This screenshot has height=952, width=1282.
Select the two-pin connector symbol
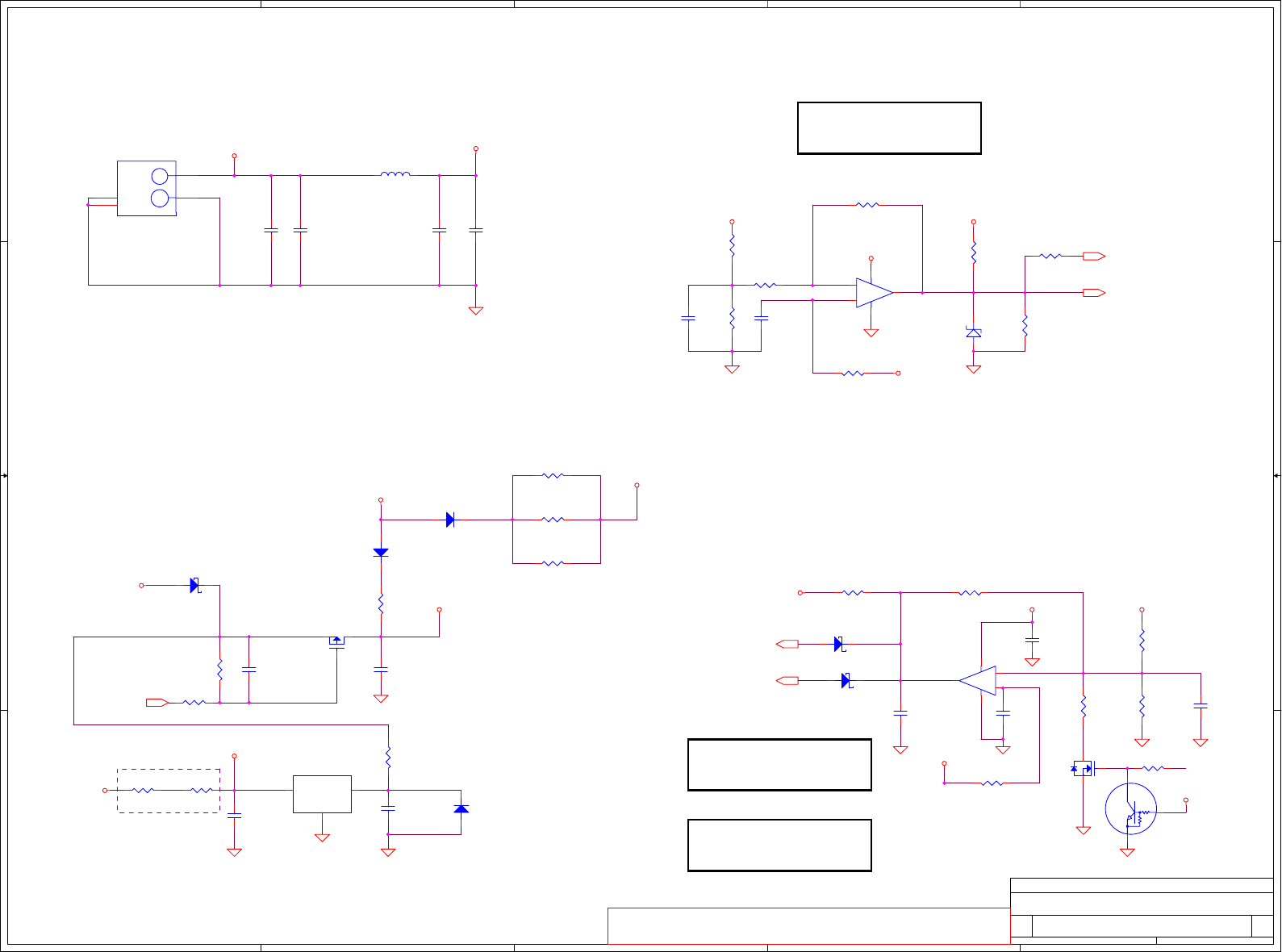coord(147,188)
